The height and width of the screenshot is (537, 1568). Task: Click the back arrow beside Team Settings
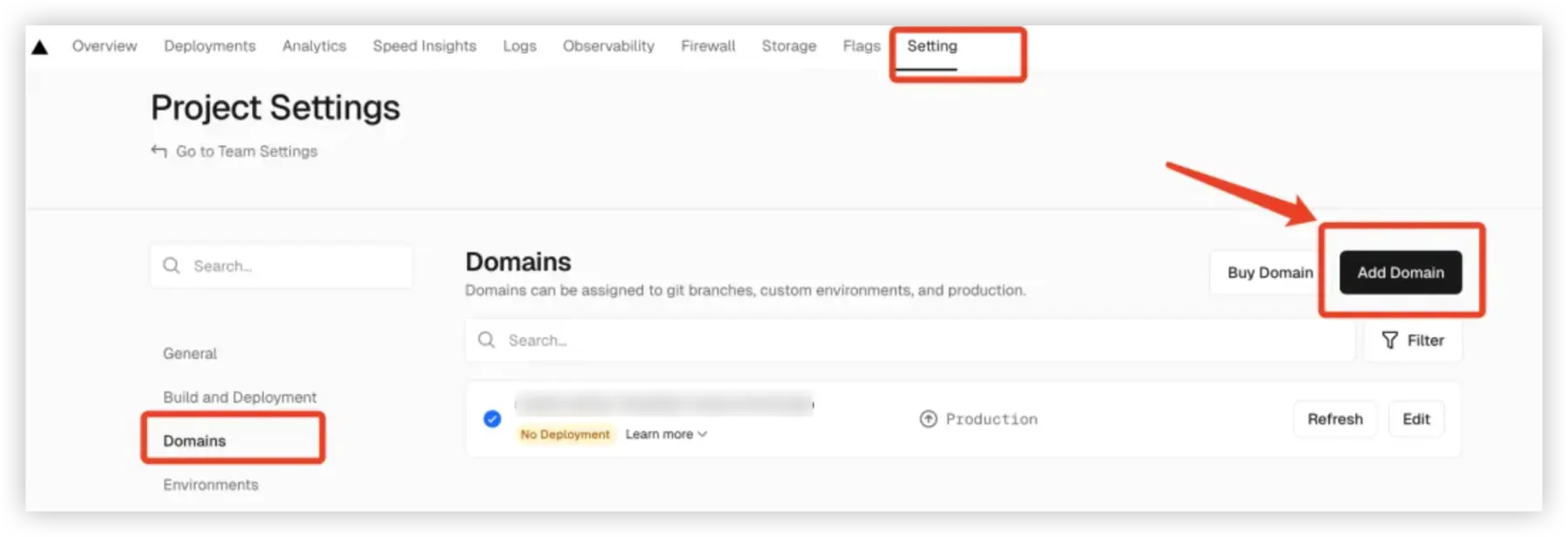click(x=159, y=151)
